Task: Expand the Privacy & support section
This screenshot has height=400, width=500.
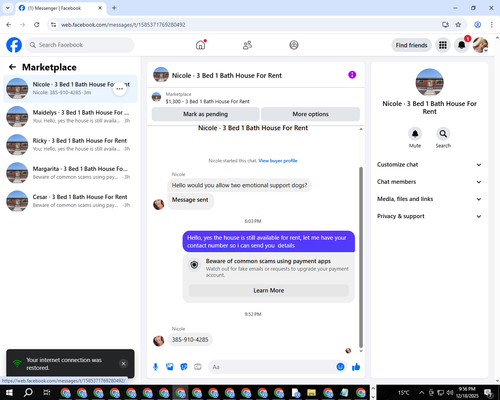Action: pyautogui.click(x=429, y=216)
